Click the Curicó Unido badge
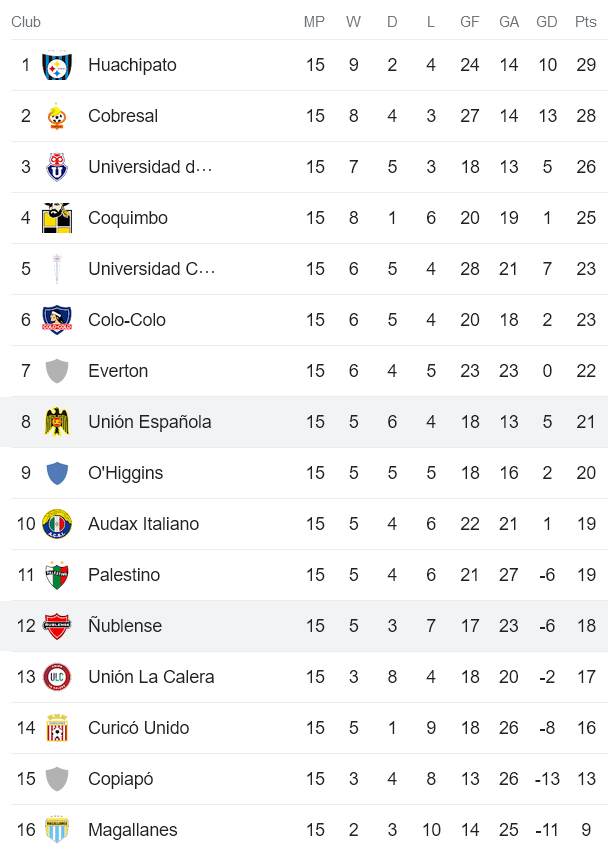Viewport: 608px width, 852px height. point(57,727)
